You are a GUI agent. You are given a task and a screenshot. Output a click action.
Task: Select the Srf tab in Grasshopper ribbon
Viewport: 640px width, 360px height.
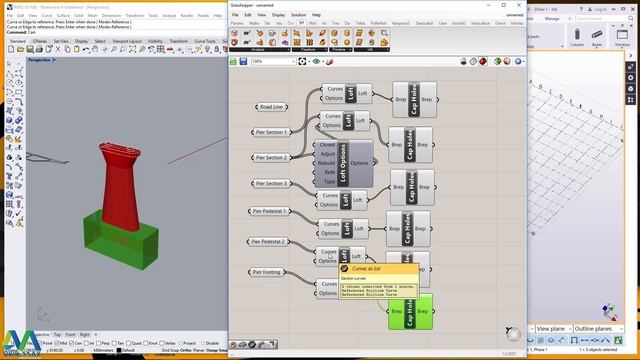tap(302, 23)
